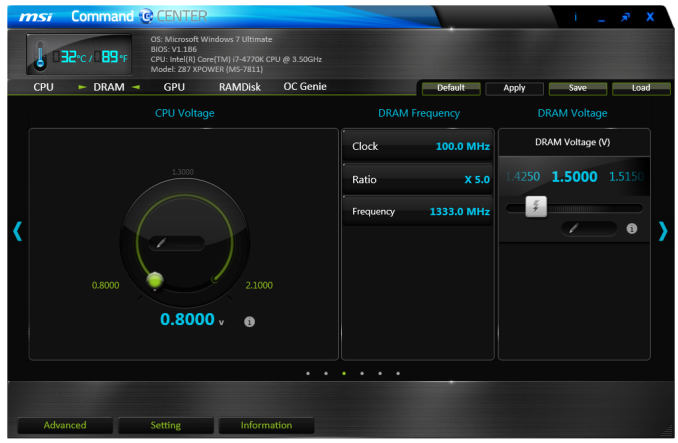
Task: Click the MSI logo in title bar
Action: click(36, 17)
